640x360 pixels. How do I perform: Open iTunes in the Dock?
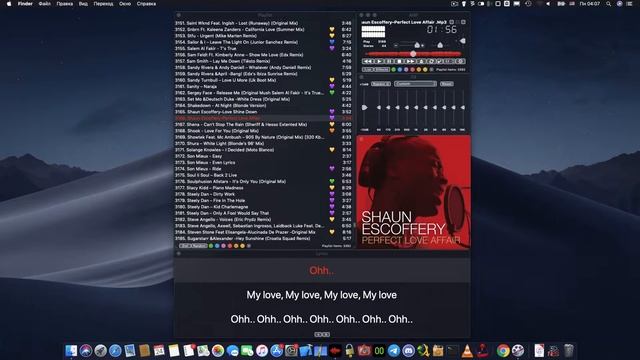click(262, 351)
